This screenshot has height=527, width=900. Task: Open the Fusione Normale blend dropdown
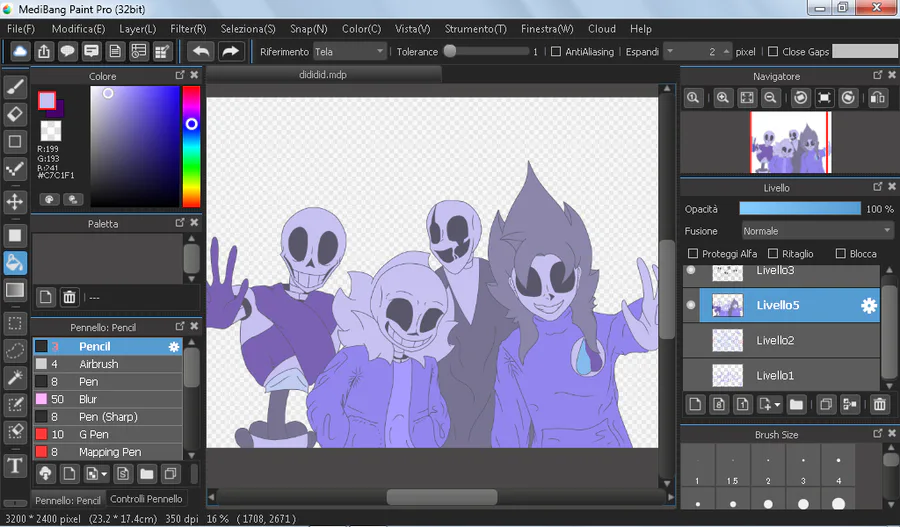817,231
